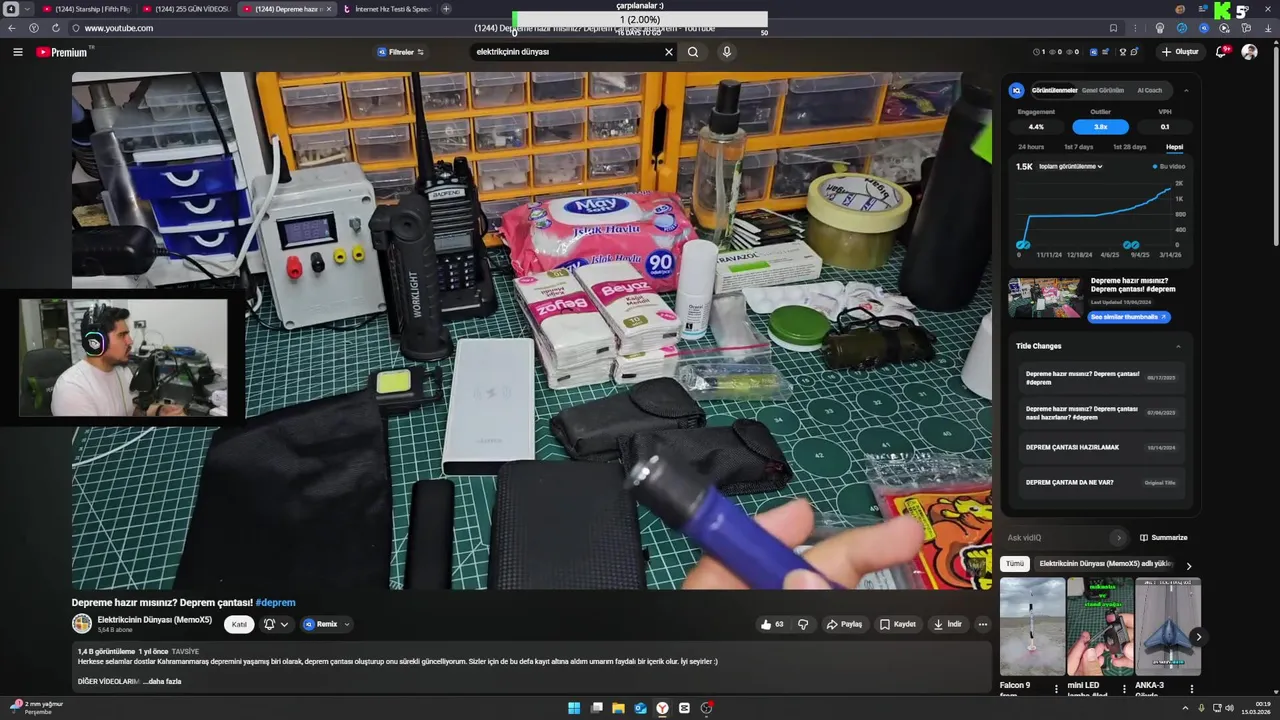Screen dimensions: 1280x720
Task: Expand the Remix dropdown arrow
Action: [346, 624]
